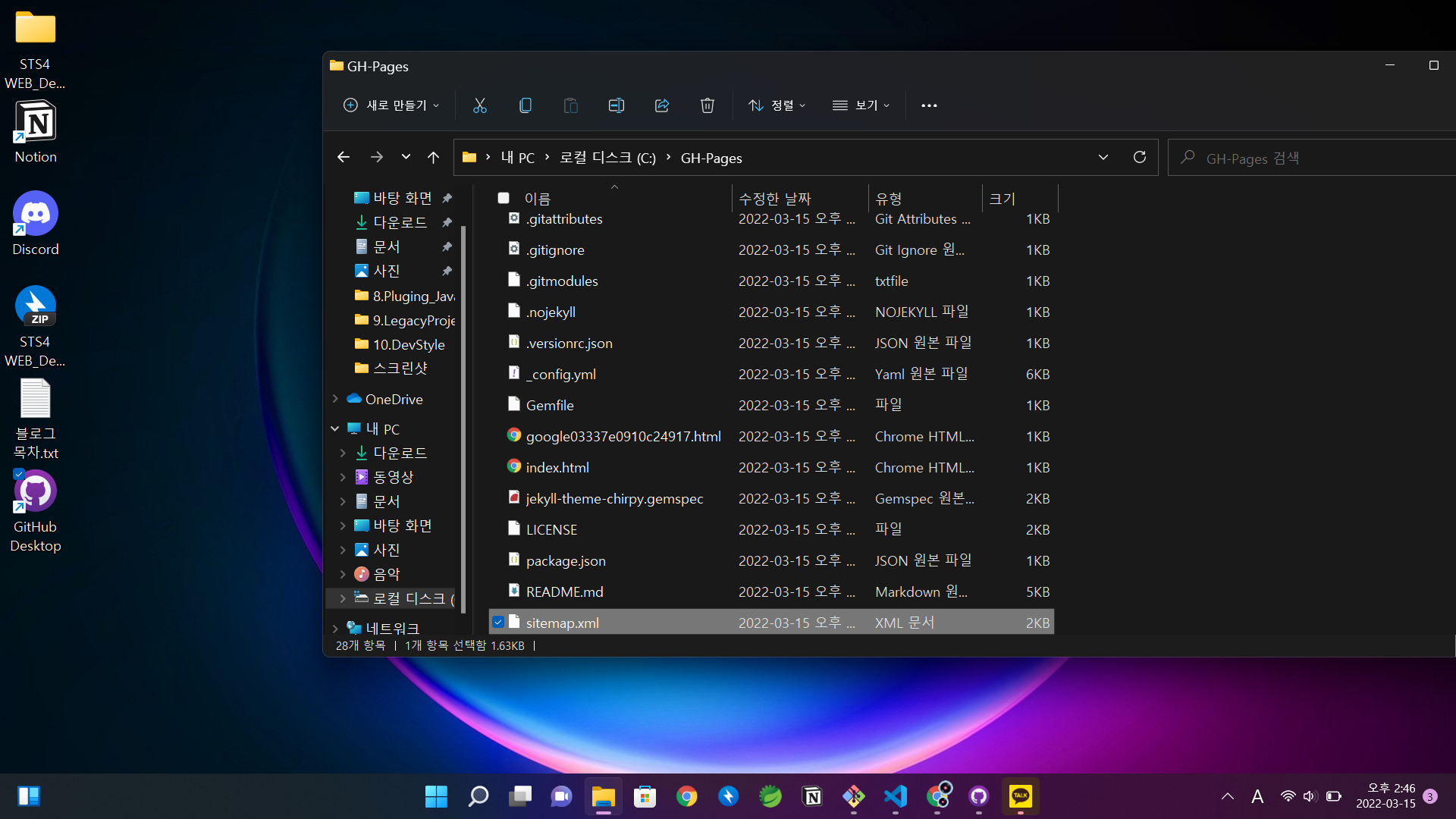Open Visual Studio Code from the taskbar

[896, 796]
